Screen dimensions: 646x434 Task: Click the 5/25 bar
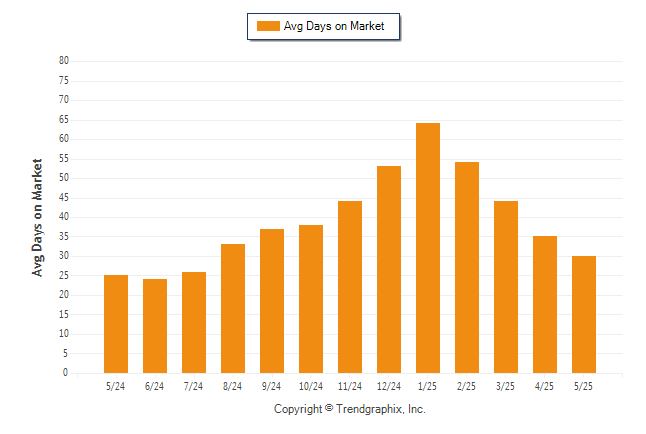point(584,314)
